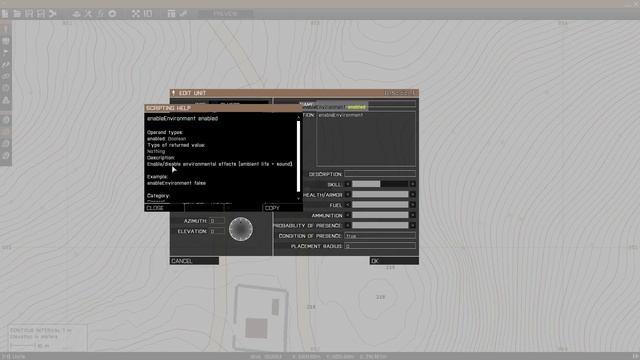Screen dimensions: 640x360
Task: Click the merge arrow icon in top toolbar
Action: click(x=53, y=13)
